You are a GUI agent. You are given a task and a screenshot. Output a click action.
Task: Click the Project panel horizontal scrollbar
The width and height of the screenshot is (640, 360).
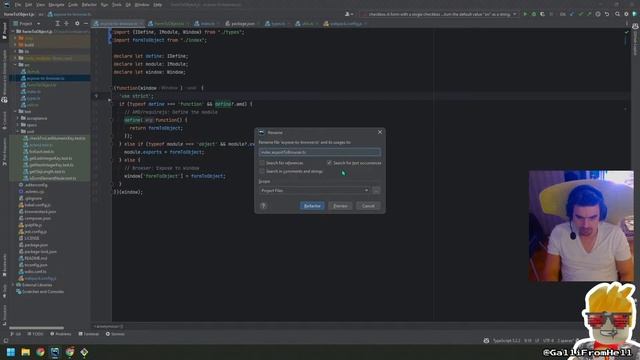(37, 328)
